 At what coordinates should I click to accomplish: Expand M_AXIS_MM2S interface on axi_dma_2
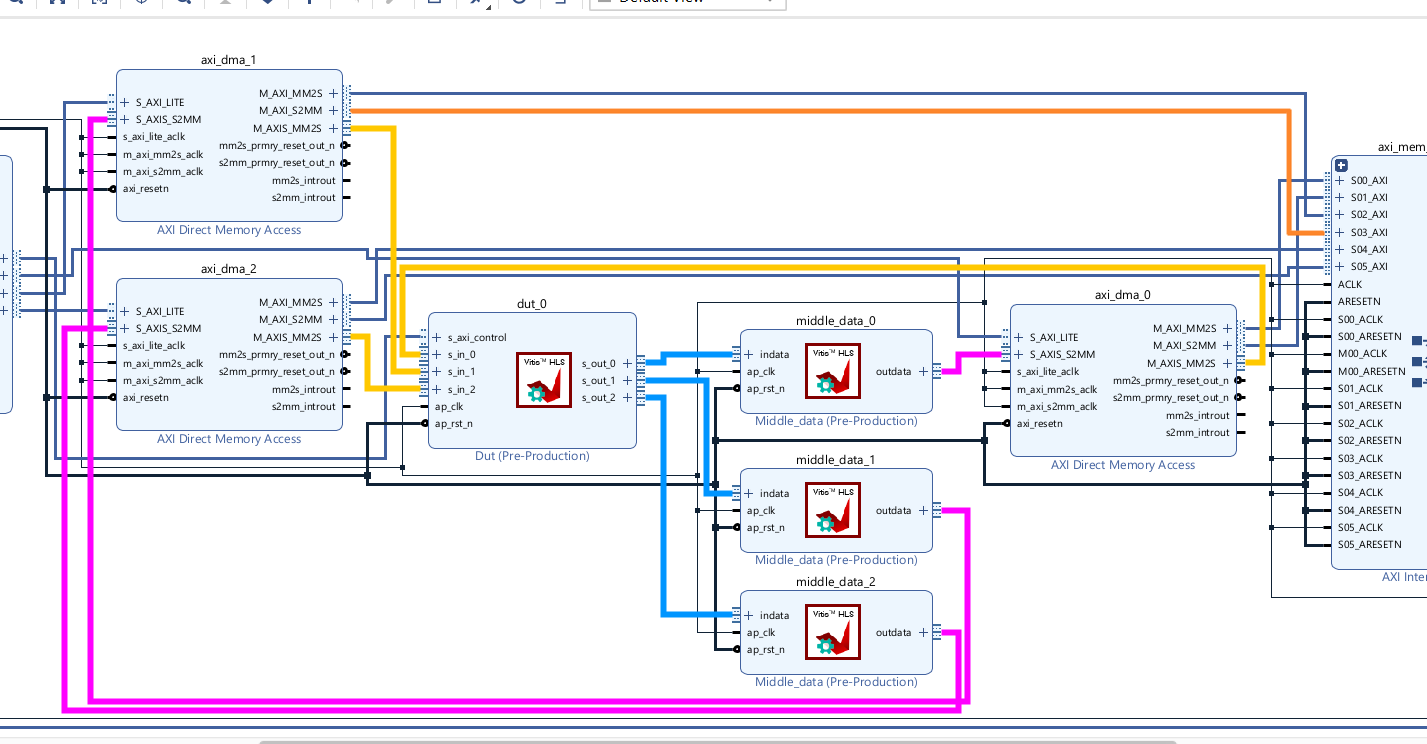[x=334, y=337]
